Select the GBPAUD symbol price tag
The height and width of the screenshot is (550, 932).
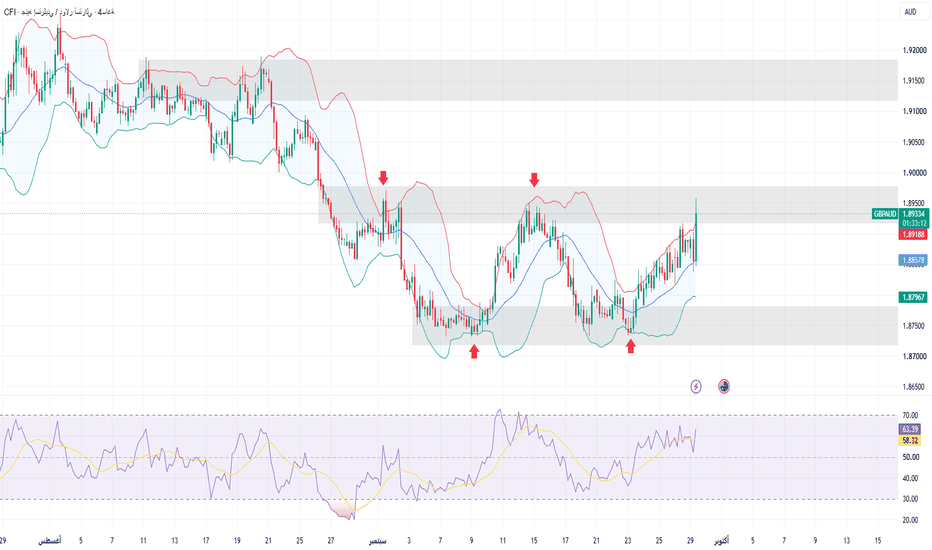(884, 214)
